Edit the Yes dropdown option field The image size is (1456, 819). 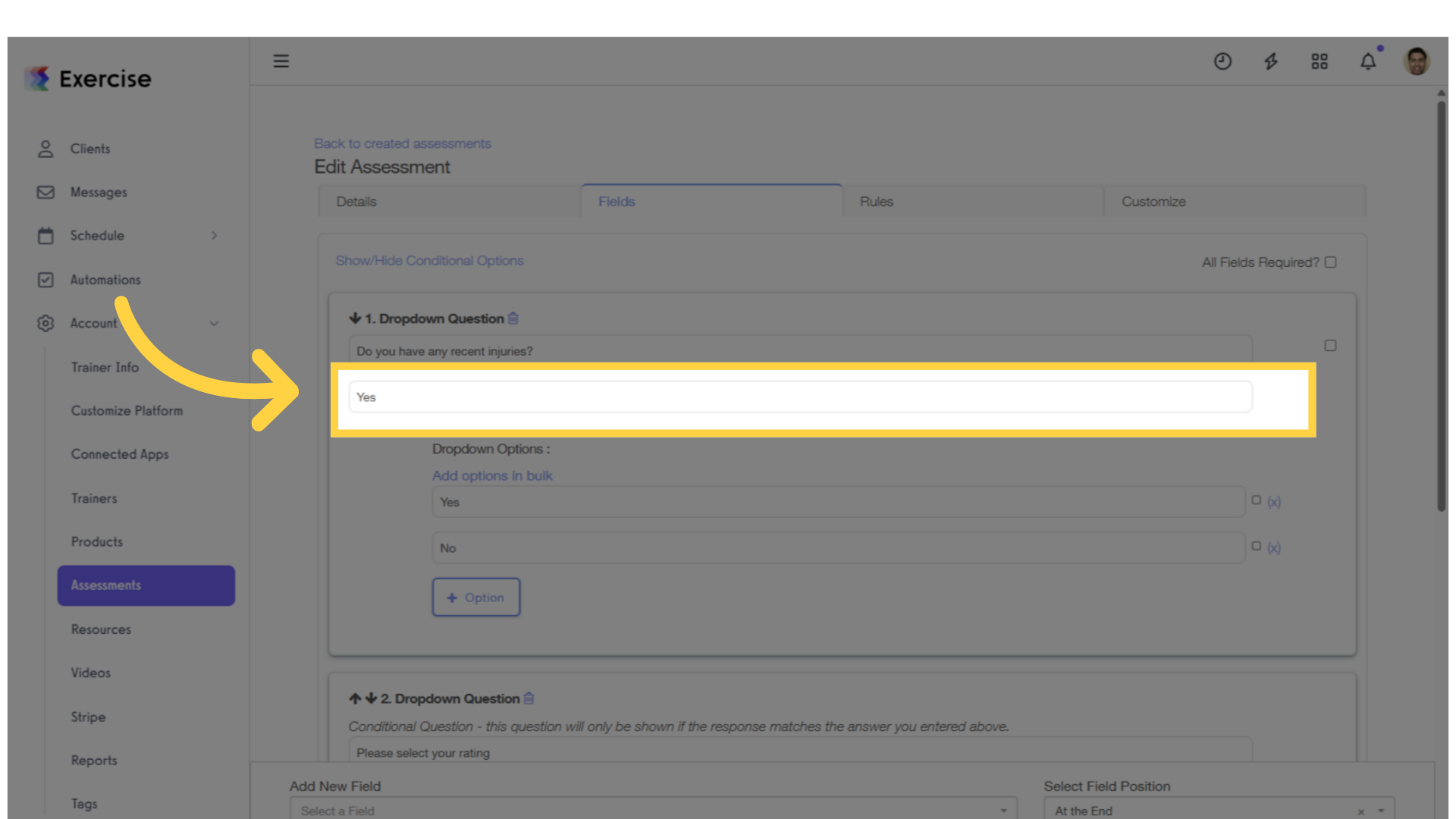pos(838,502)
